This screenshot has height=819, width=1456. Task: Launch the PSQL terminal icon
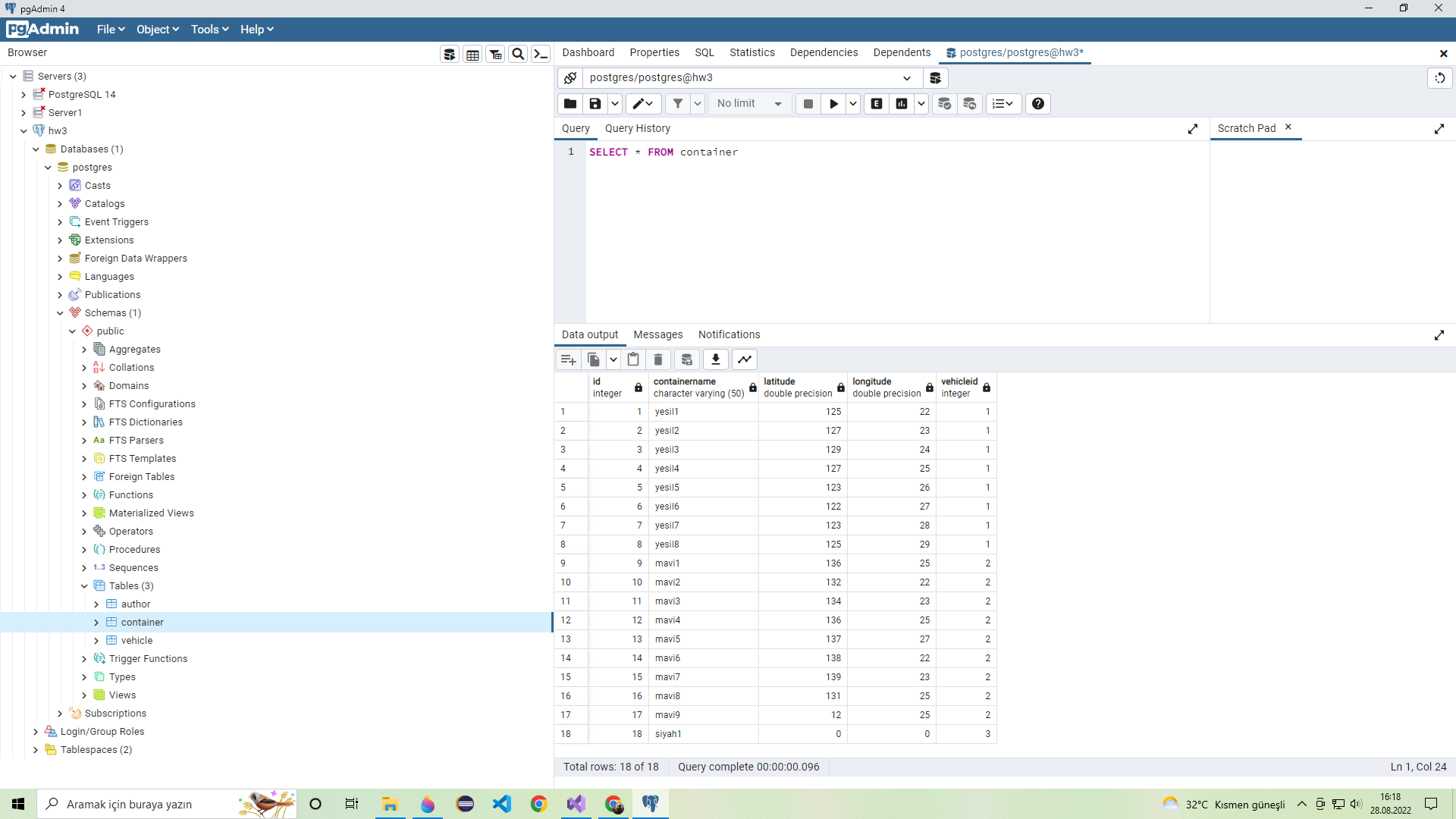click(541, 54)
